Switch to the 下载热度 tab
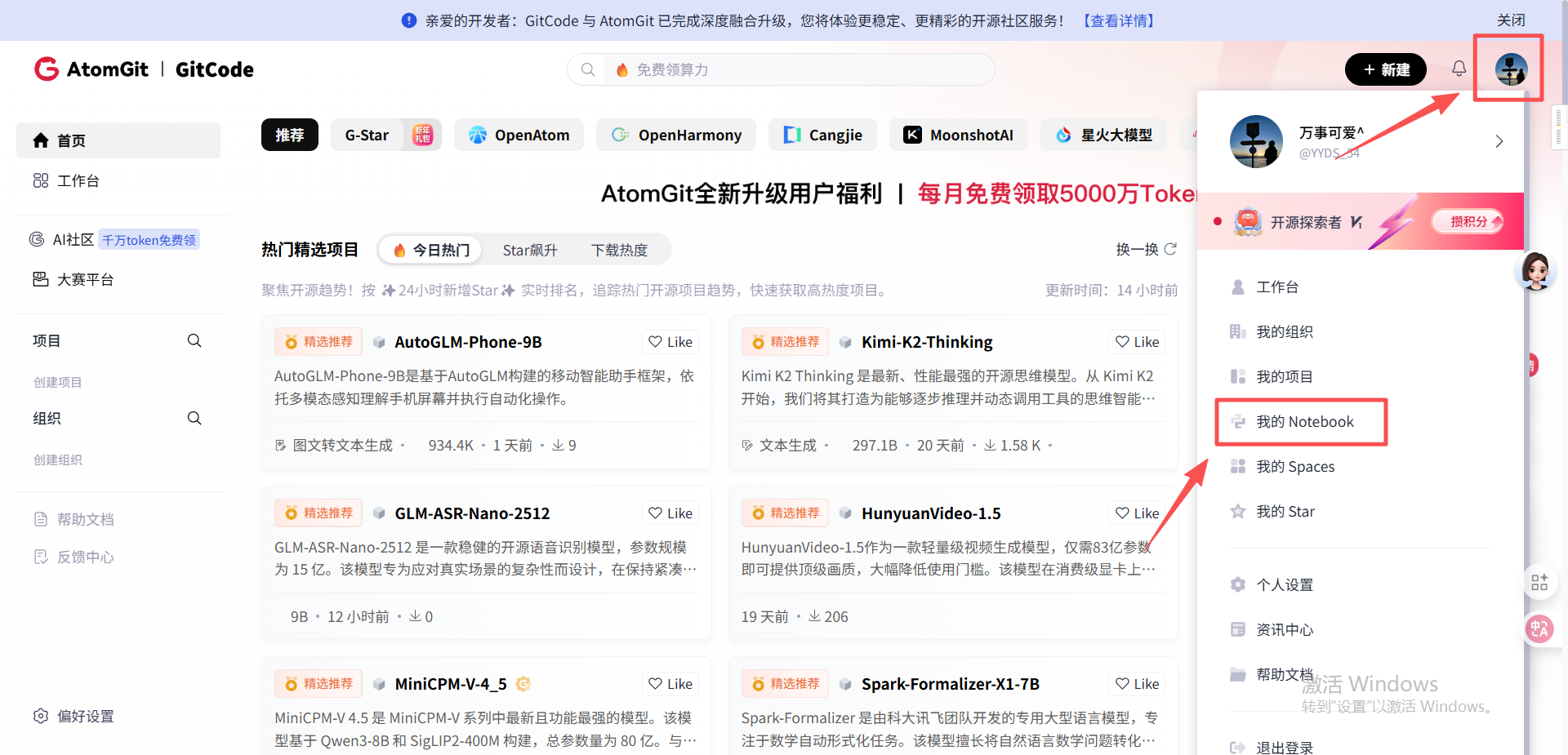This screenshot has height=755, width=1568. [x=619, y=250]
